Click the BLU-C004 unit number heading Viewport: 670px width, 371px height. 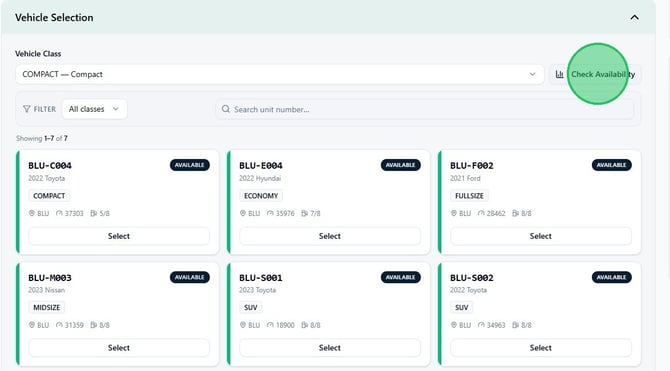coord(50,166)
